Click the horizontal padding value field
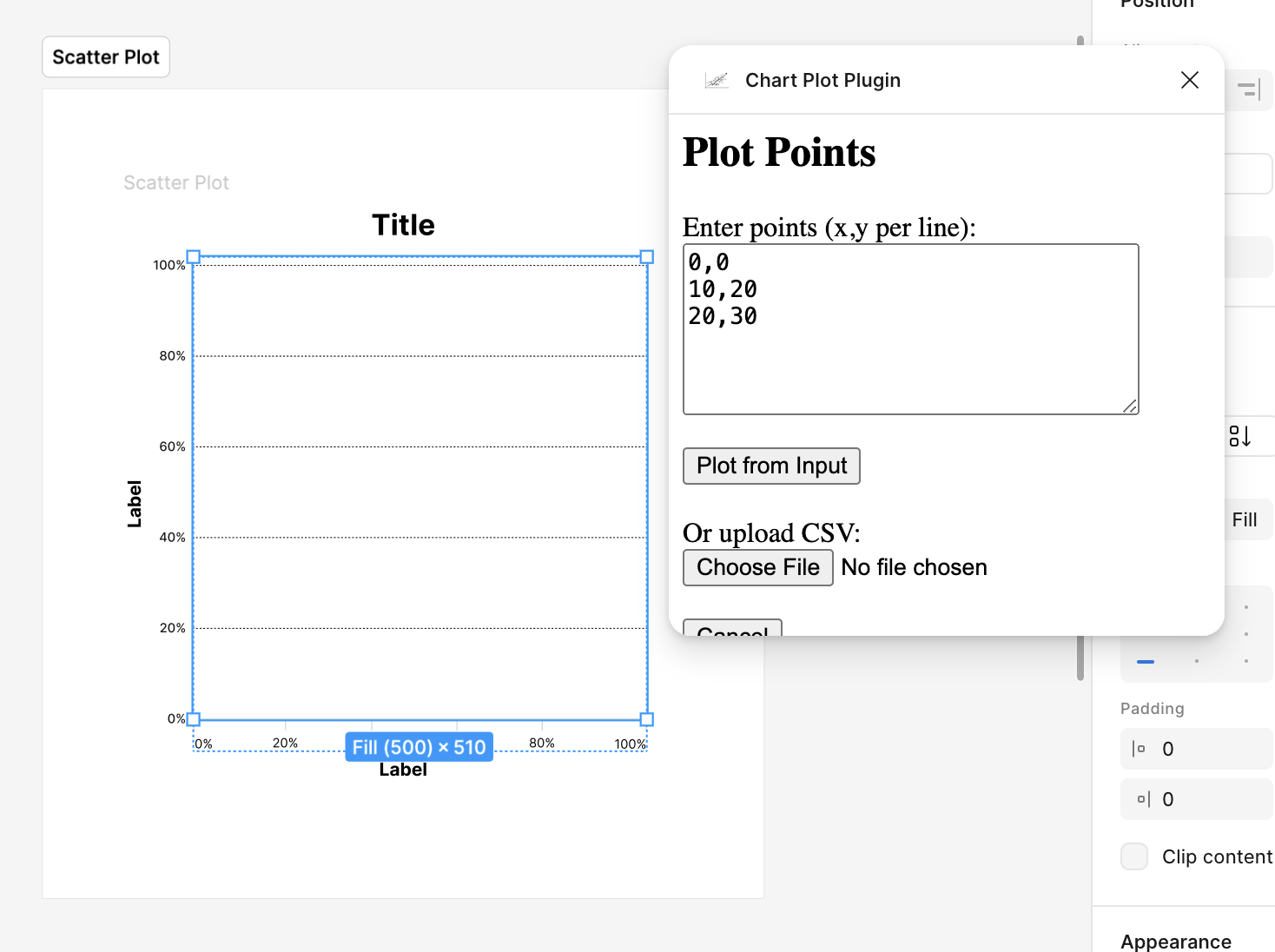 1212,749
